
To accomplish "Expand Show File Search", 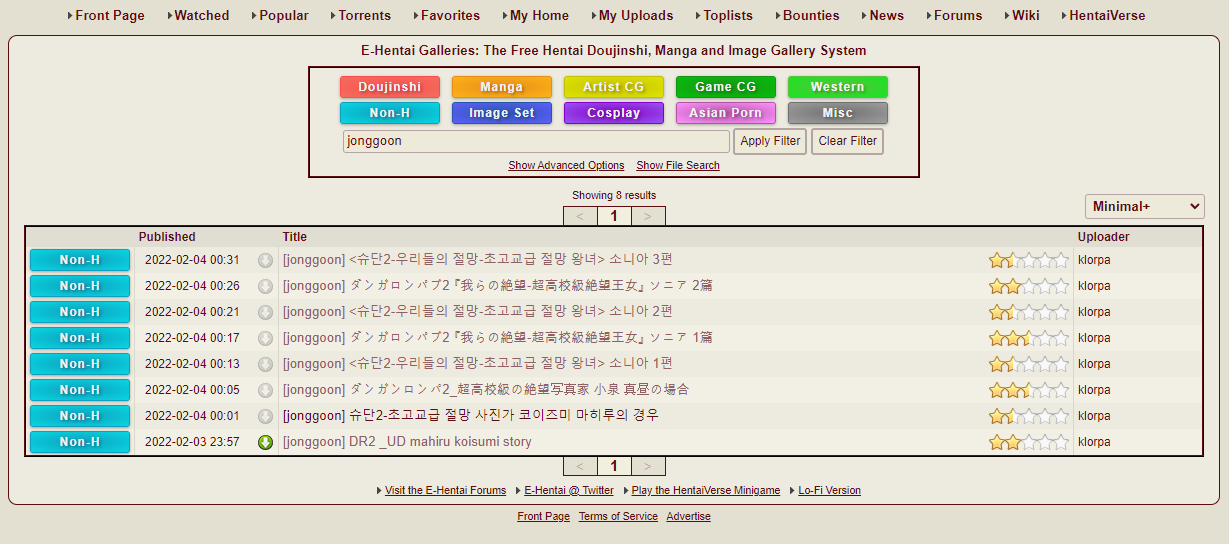I will [678, 166].
